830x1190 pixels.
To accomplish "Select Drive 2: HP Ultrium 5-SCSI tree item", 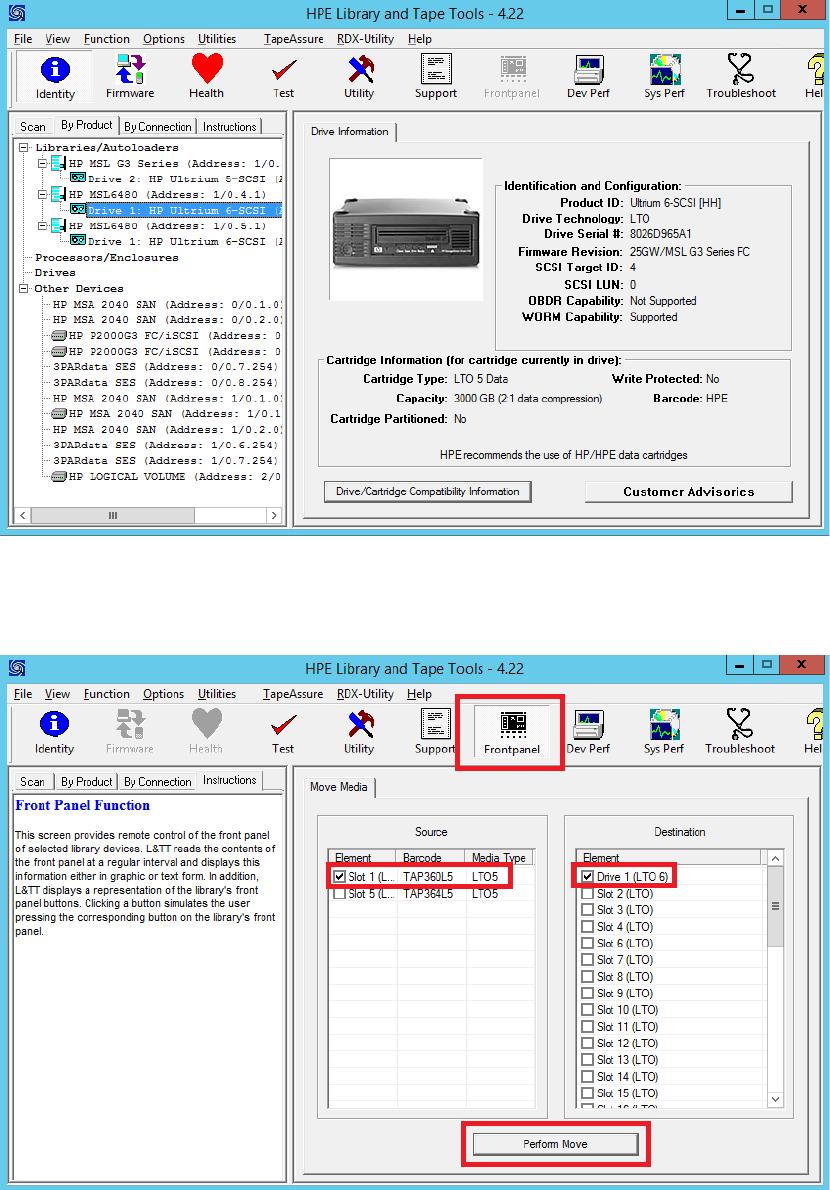I will [x=184, y=179].
